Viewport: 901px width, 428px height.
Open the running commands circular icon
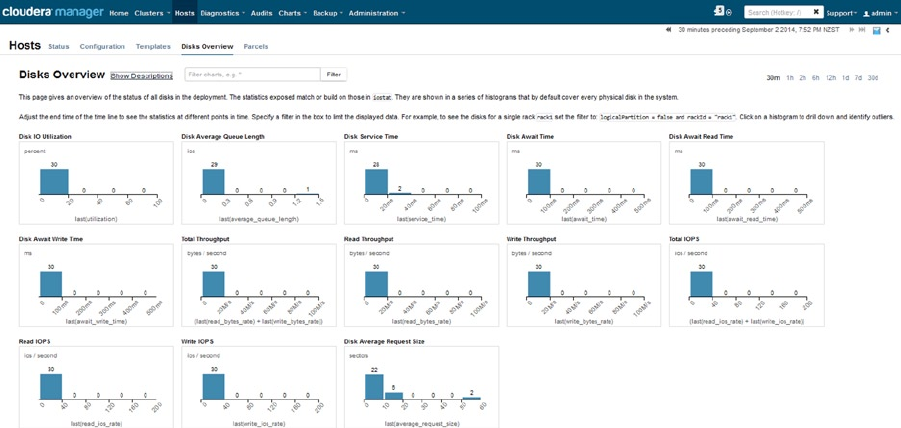point(729,13)
